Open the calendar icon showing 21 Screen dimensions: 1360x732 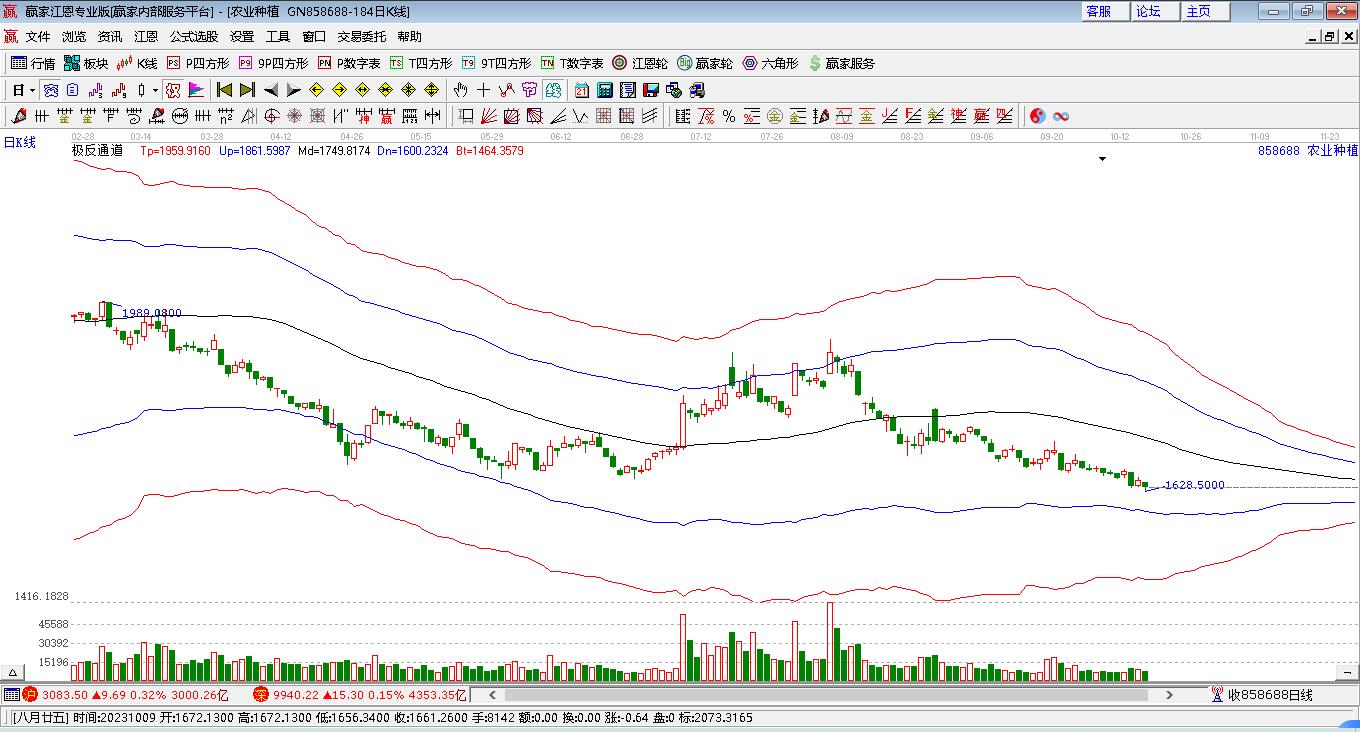tap(581, 90)
